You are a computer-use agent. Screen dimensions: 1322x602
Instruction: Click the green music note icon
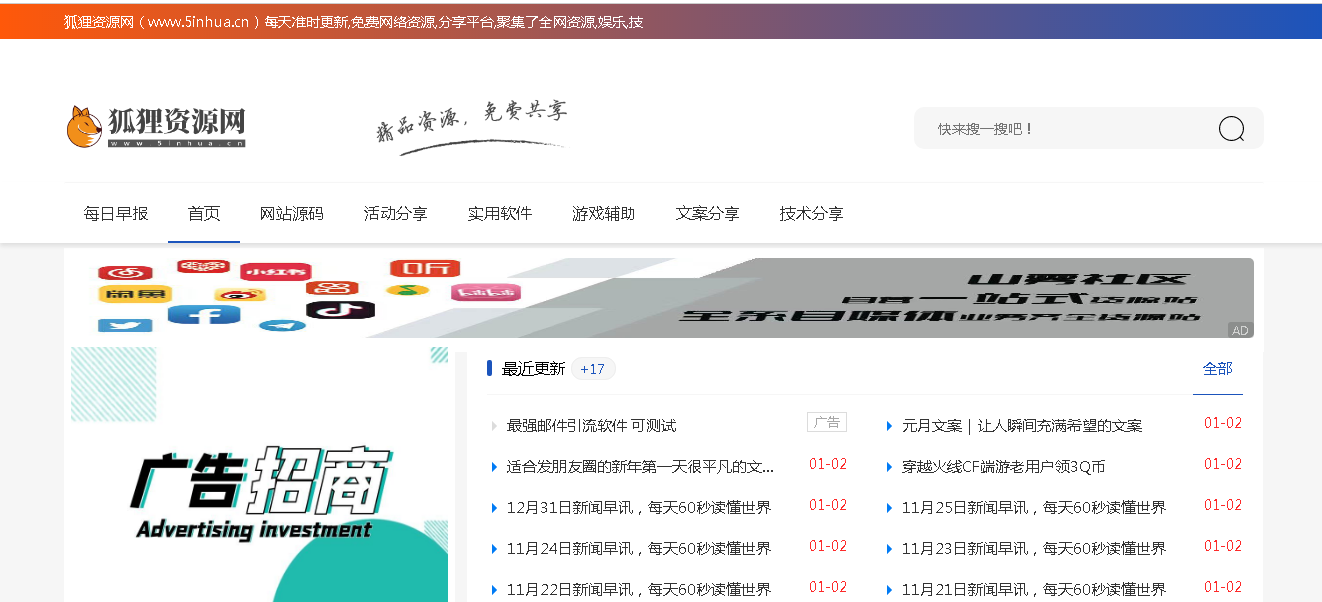tap(408, 290)
